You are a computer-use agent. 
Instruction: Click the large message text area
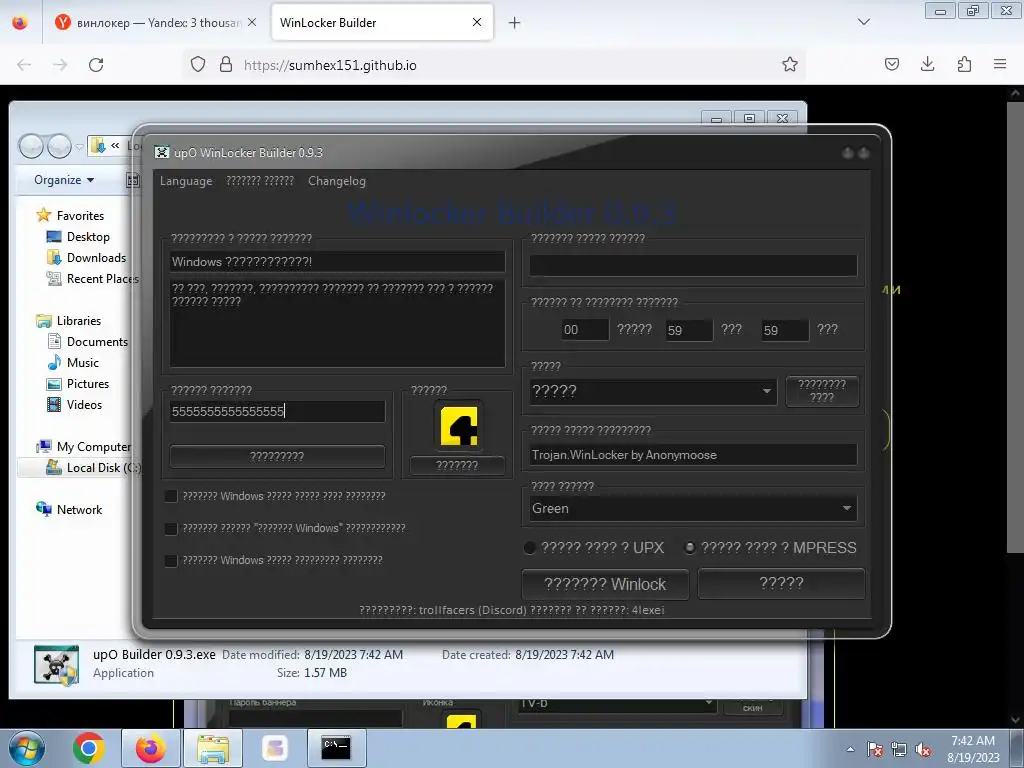[337, 323]
